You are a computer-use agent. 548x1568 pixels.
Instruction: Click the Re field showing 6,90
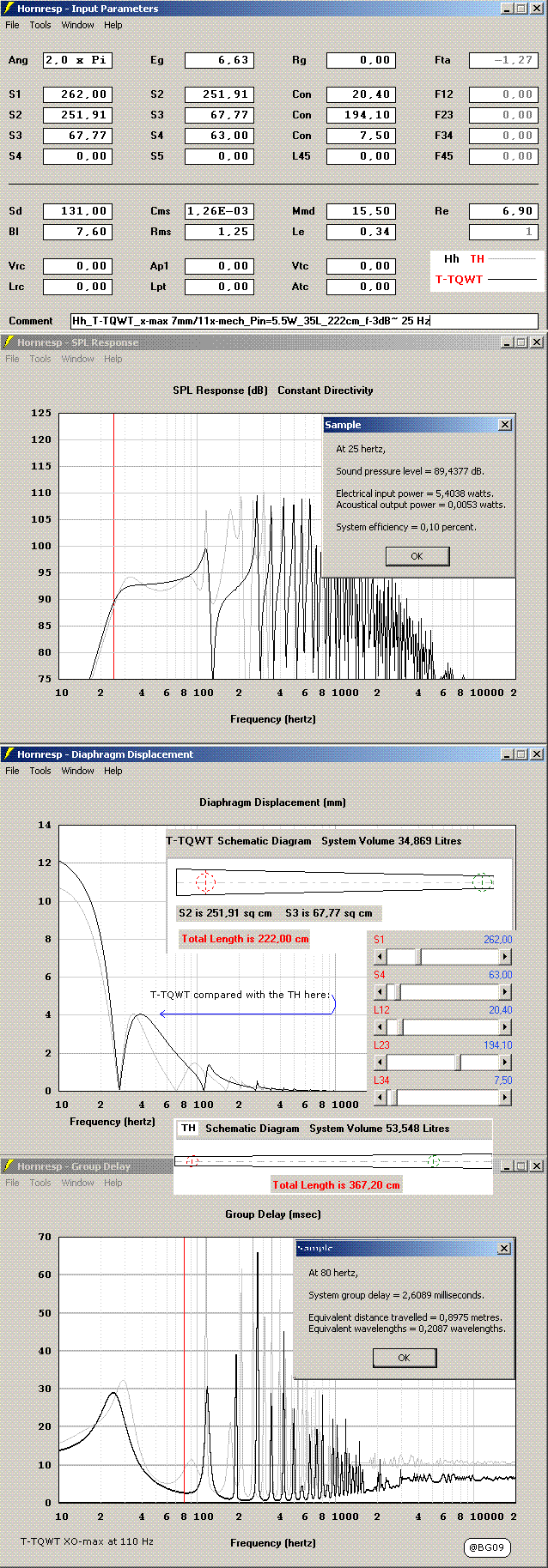[503, 211]
